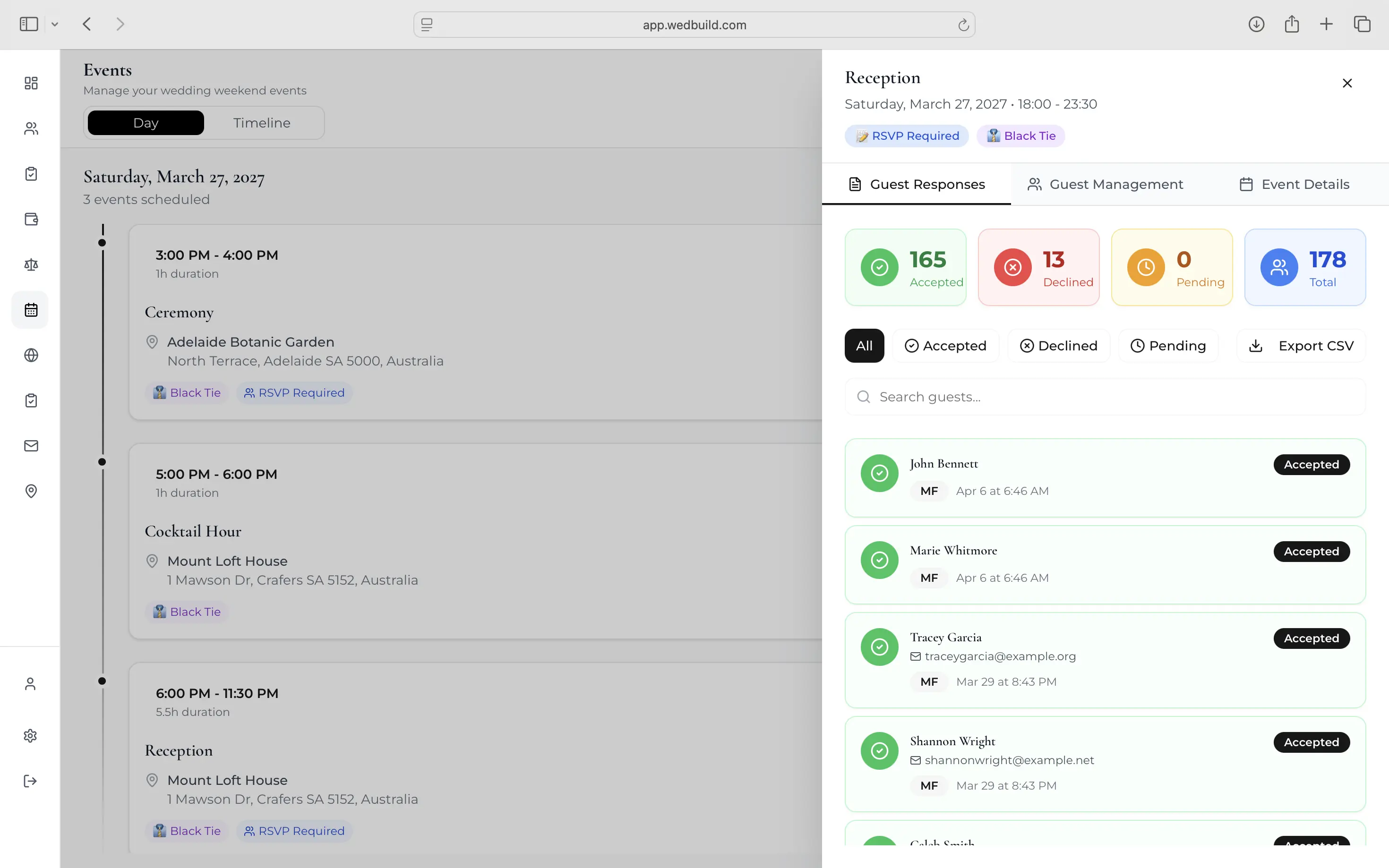Screen dimensions: 1389x868
Task: Click the Accepted badge on Tracey Garcia's row
Action: [x=1312, y=638]
